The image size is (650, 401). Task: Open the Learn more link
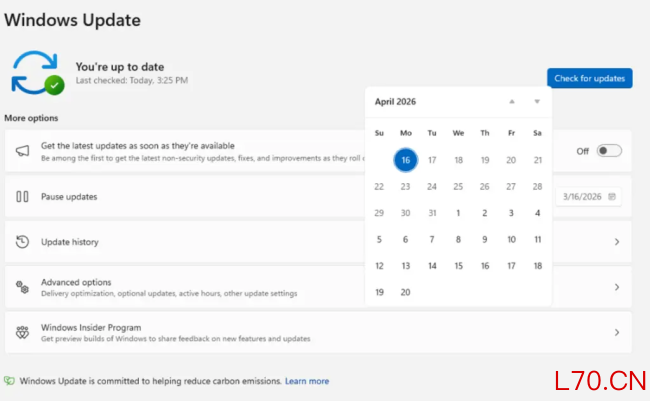coord(307,381)
